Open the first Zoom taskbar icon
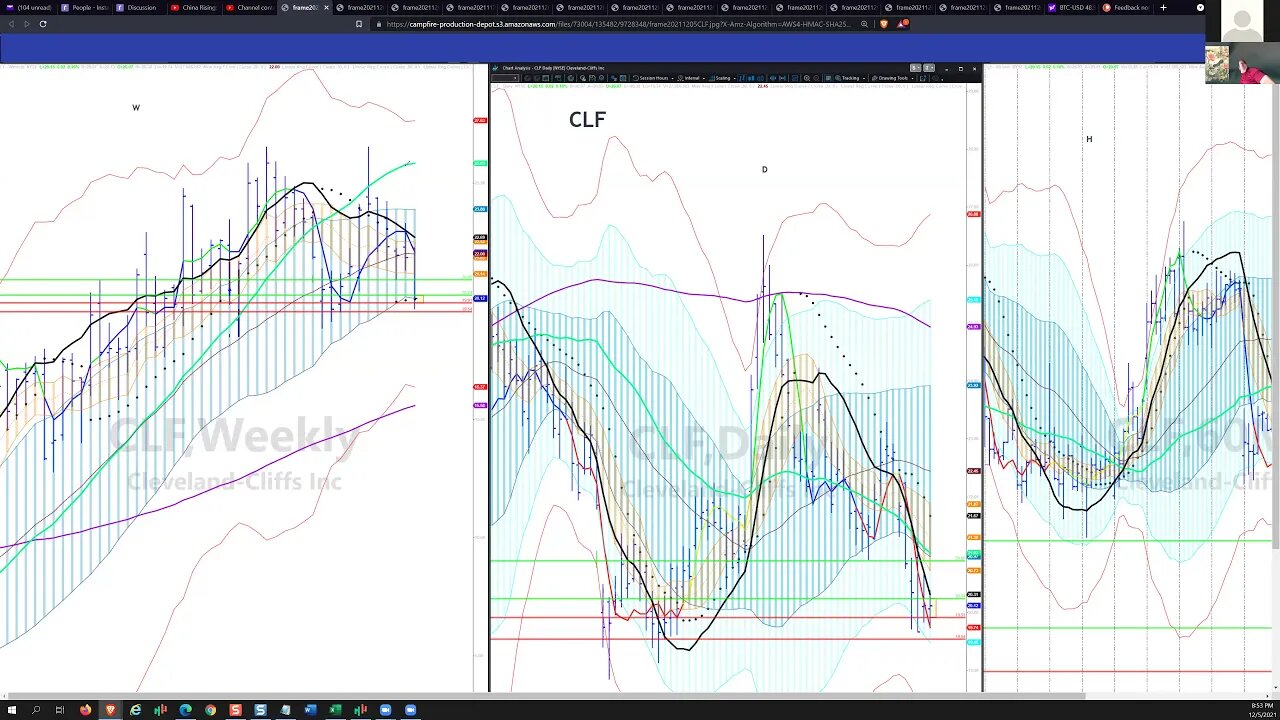The height and width of the screenshot is (720, 1280). point(385,710)
